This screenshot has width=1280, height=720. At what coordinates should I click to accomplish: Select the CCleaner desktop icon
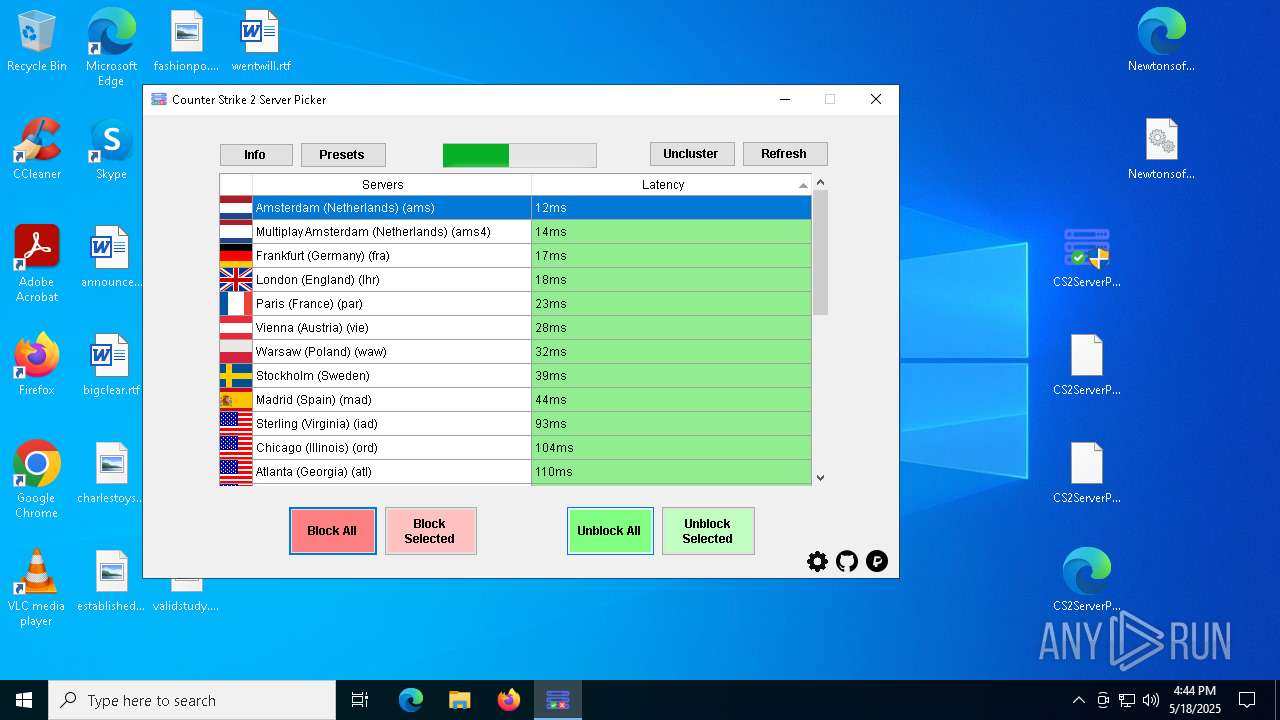coord(37,150)
